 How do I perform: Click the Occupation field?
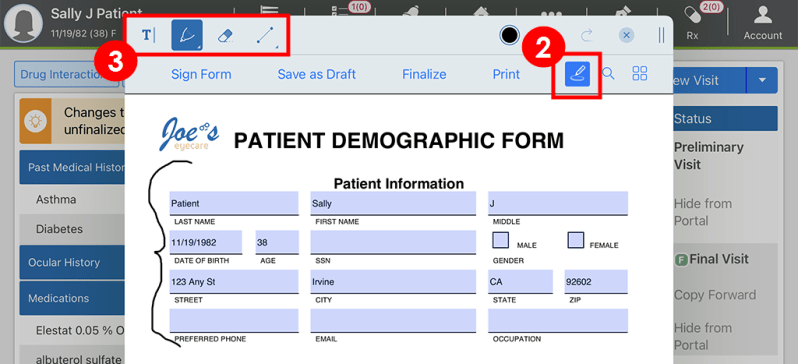558,320
